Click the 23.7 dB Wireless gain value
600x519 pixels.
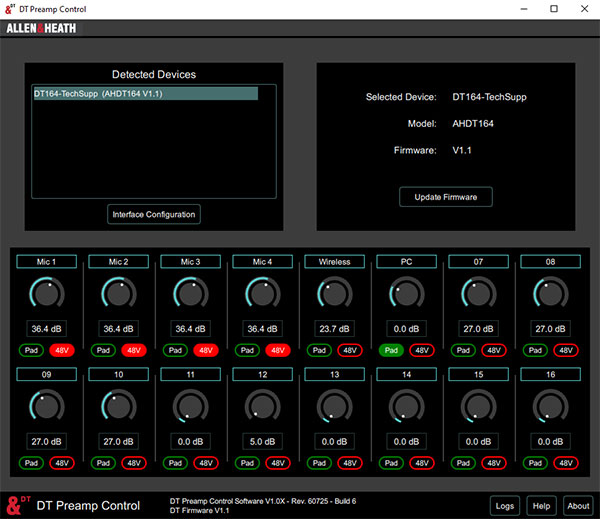(x=334, y=329)
